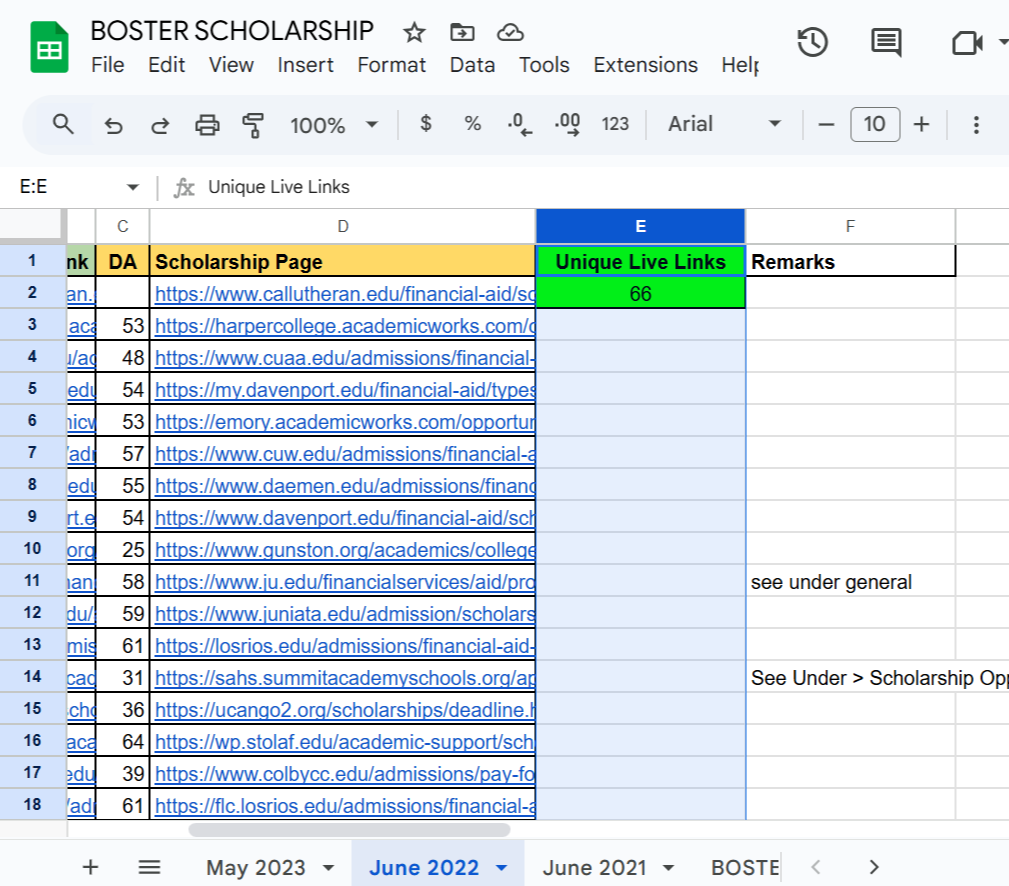Screen dimensions: 1009x886
Task: Increase font size with plus button
Action: coord(921,124)
